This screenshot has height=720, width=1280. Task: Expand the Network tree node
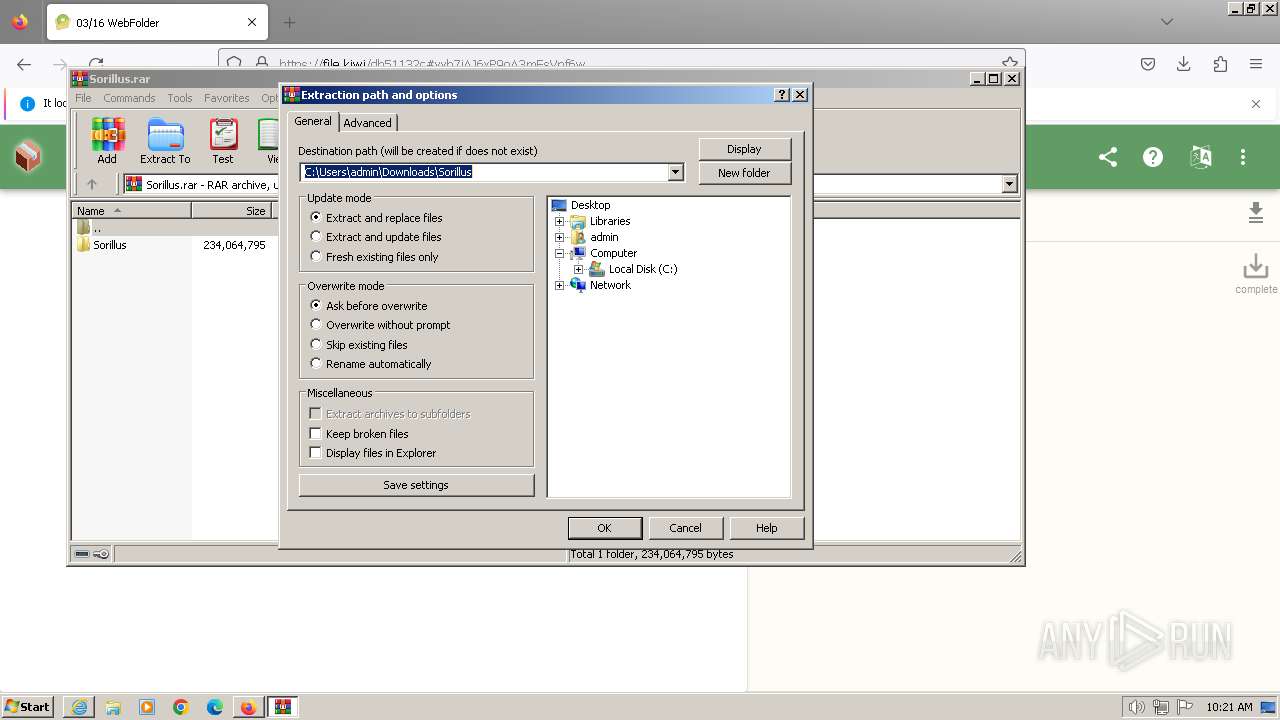pyautogui.click(x=560, y=285)
